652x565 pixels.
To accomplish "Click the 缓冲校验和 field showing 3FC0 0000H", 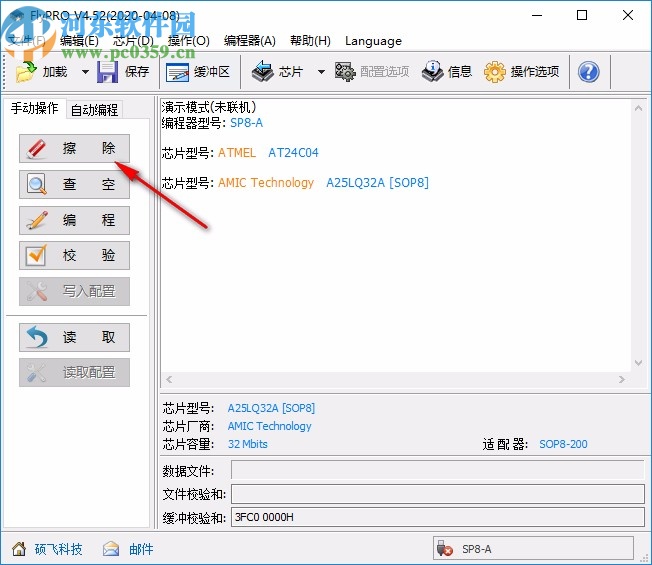I will (437, 517).
